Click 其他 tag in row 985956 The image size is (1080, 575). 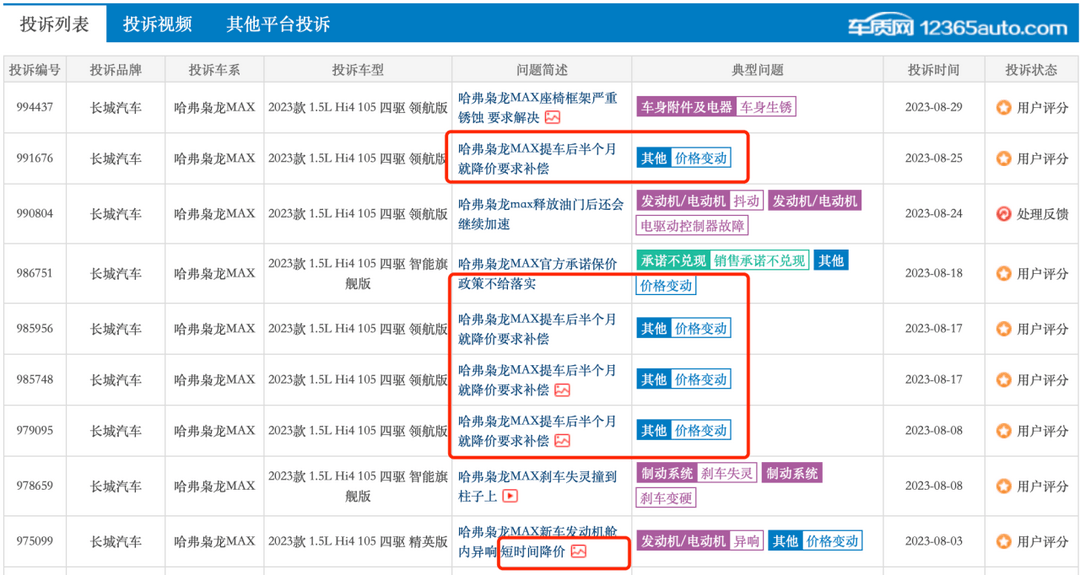[654, 328]
